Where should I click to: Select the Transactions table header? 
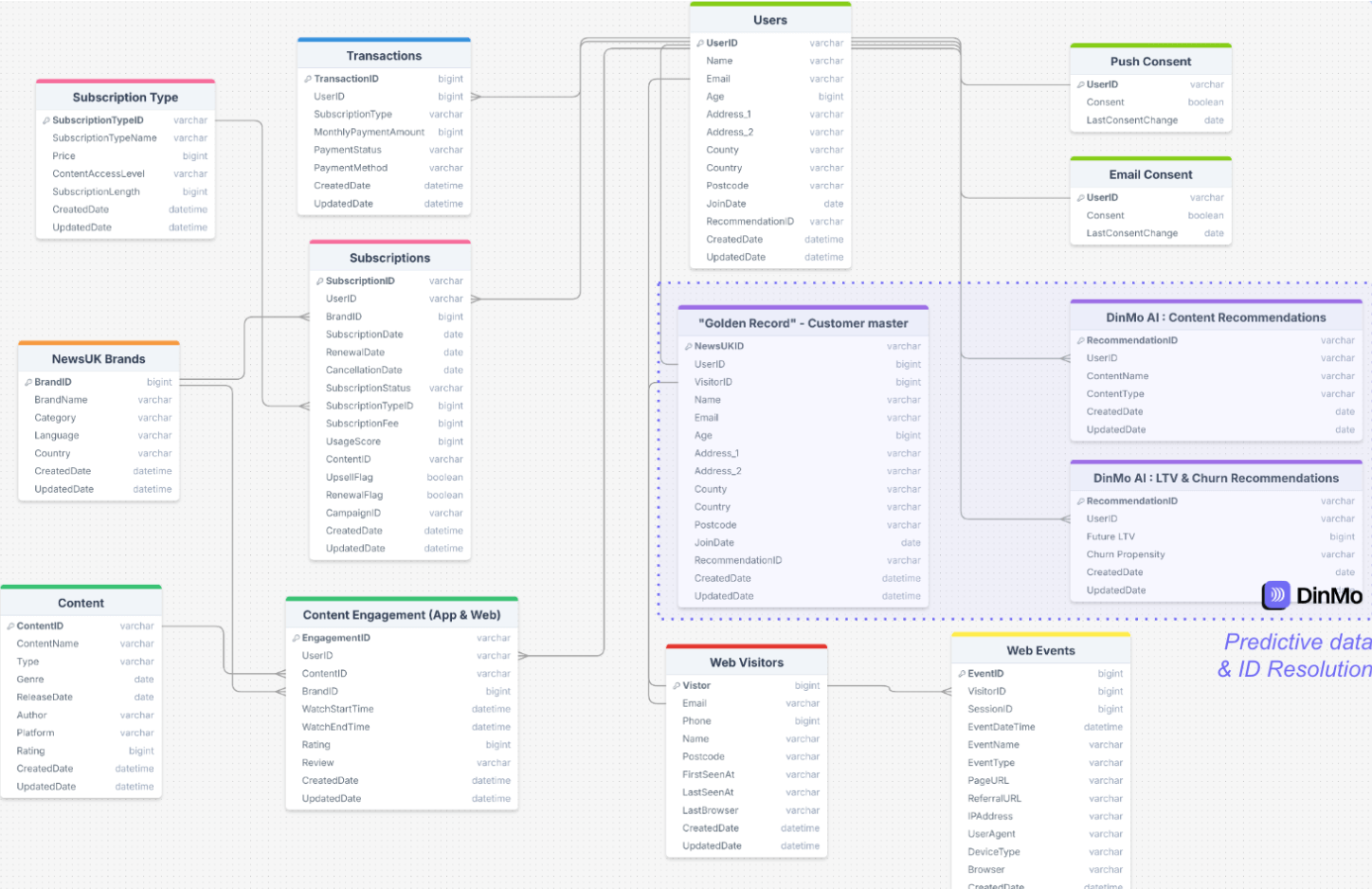coord(384,56)
